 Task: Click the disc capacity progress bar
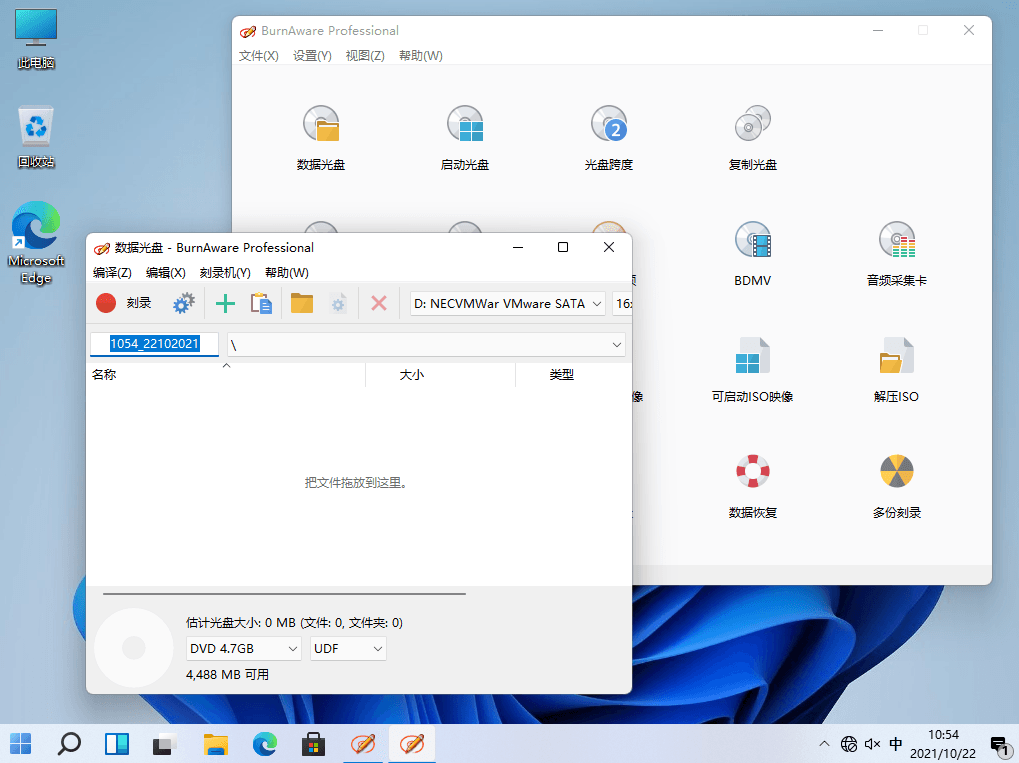(284, 593)
